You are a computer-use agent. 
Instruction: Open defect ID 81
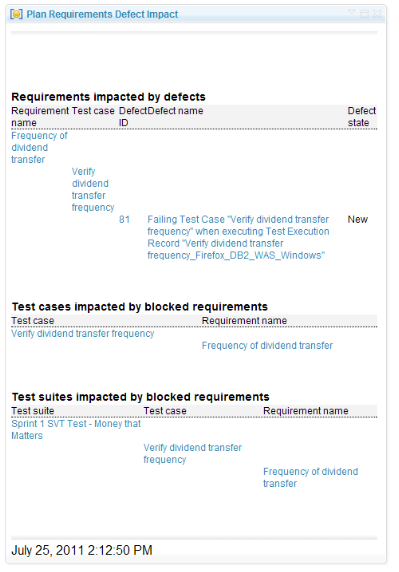[x=124, y=219]
